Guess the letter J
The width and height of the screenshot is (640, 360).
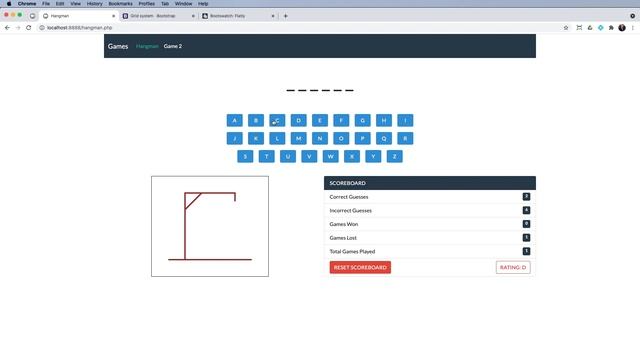(234, 138)
